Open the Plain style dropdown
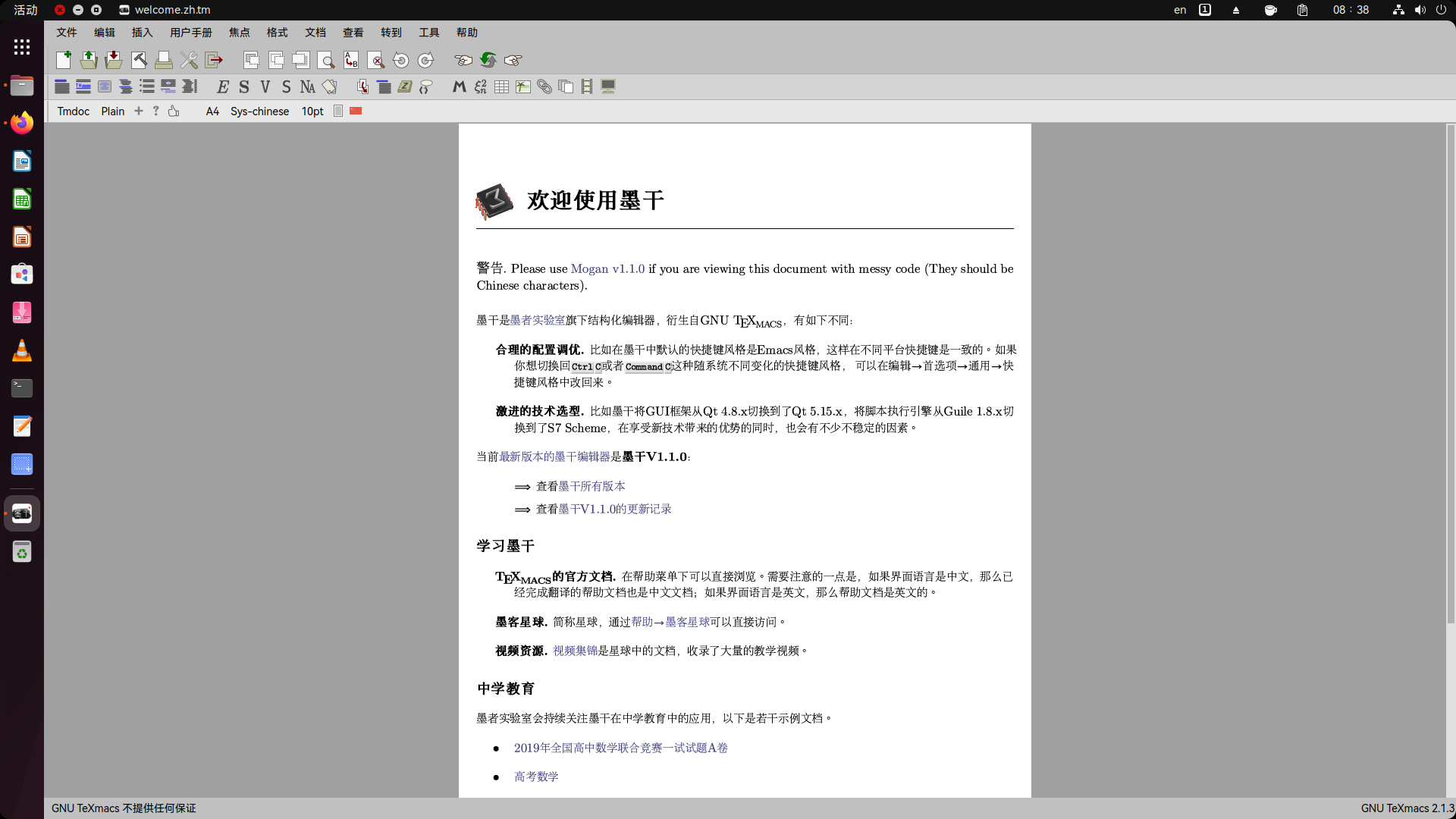Screen dimensions: 1456x819 point(113,111)
